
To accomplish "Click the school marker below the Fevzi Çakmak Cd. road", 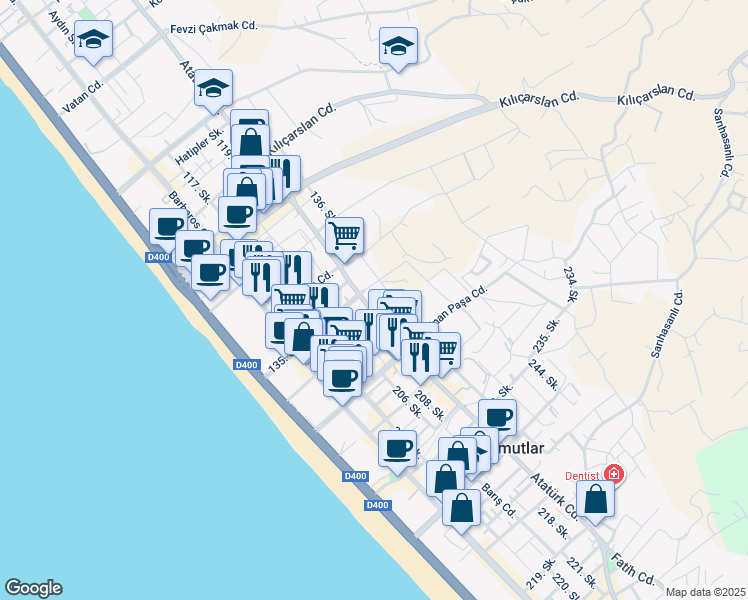I will click(x=398, y=46).
